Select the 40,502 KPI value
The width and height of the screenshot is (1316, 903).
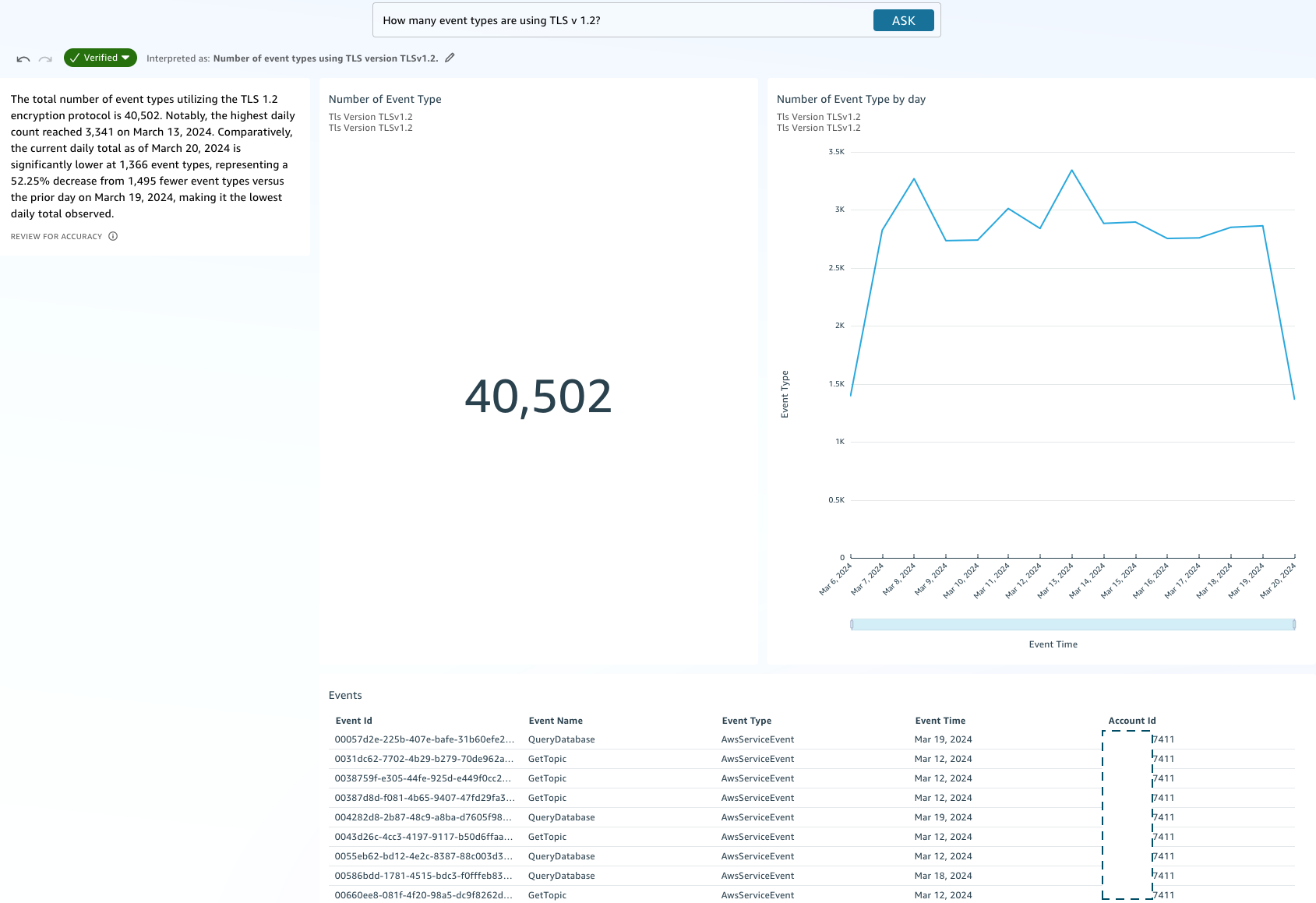[x=538, y=396]
